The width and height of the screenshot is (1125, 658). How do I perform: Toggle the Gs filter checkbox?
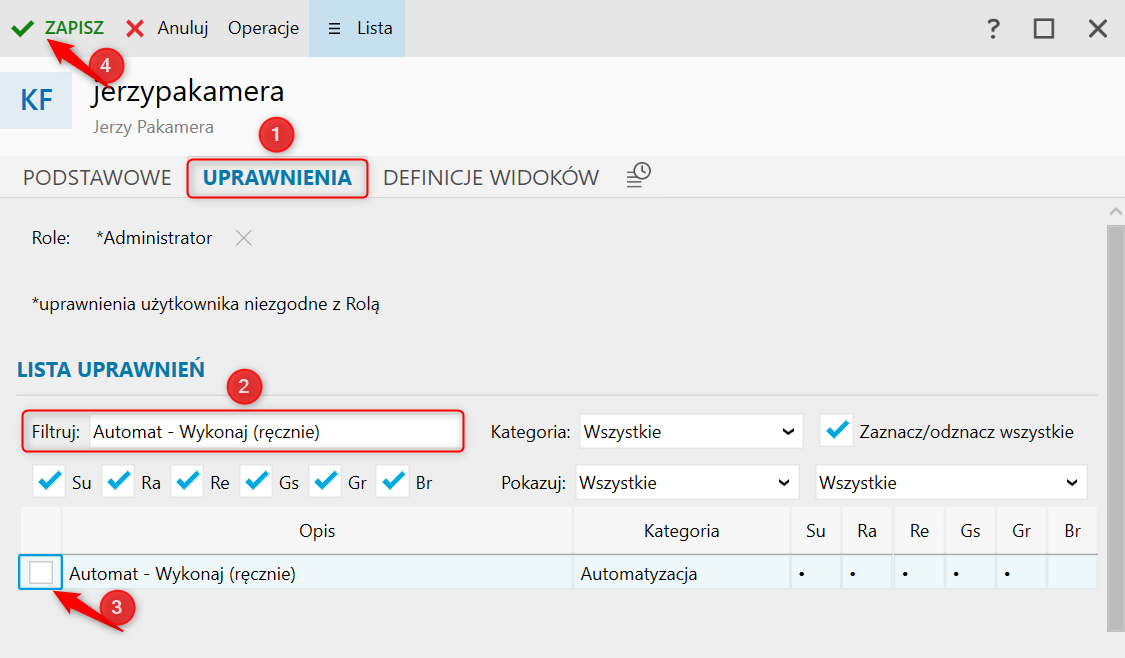click(256, 481)
